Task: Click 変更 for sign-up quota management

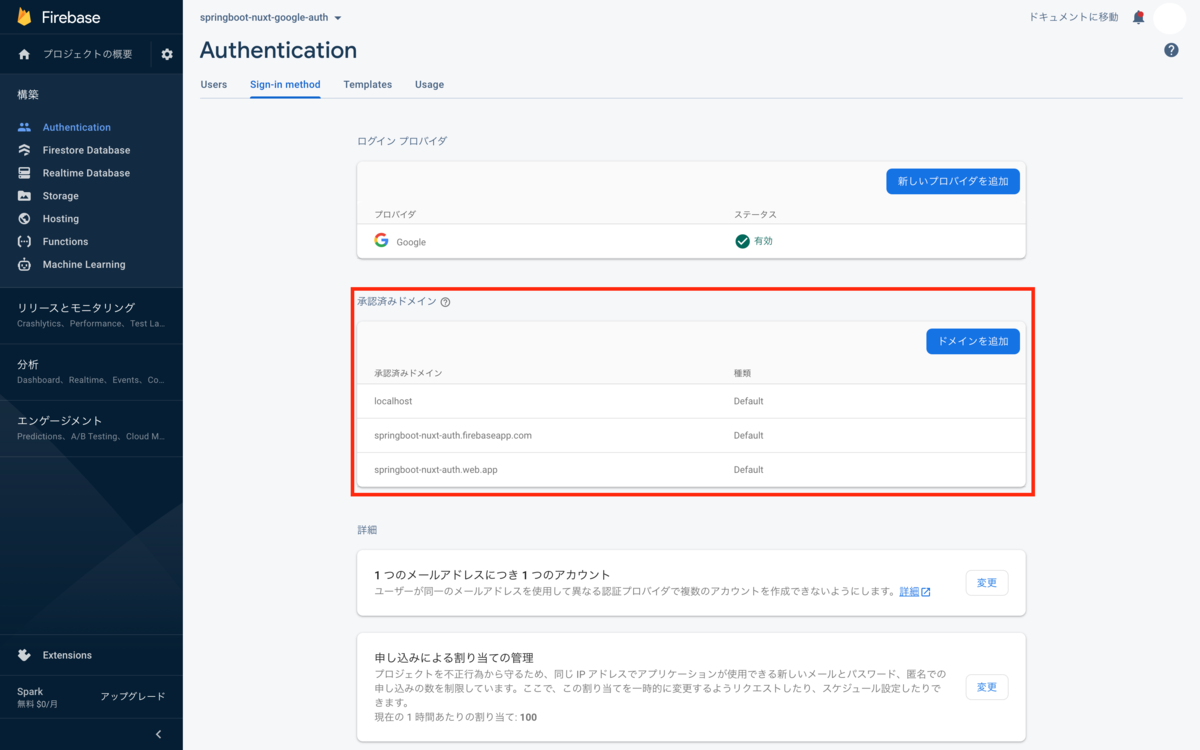Action: tap(987, 687)
